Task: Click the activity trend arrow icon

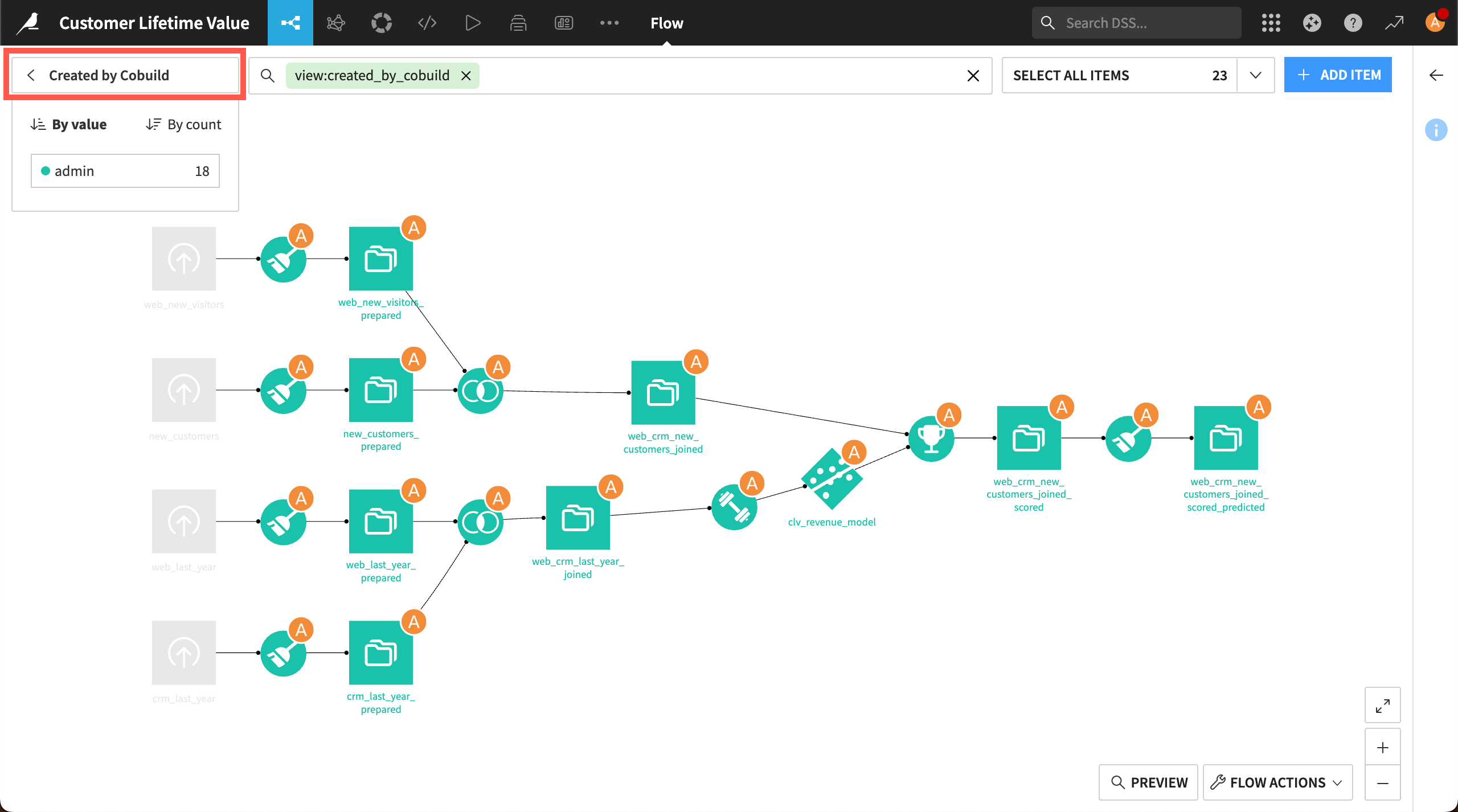Action: [1394, 23]
